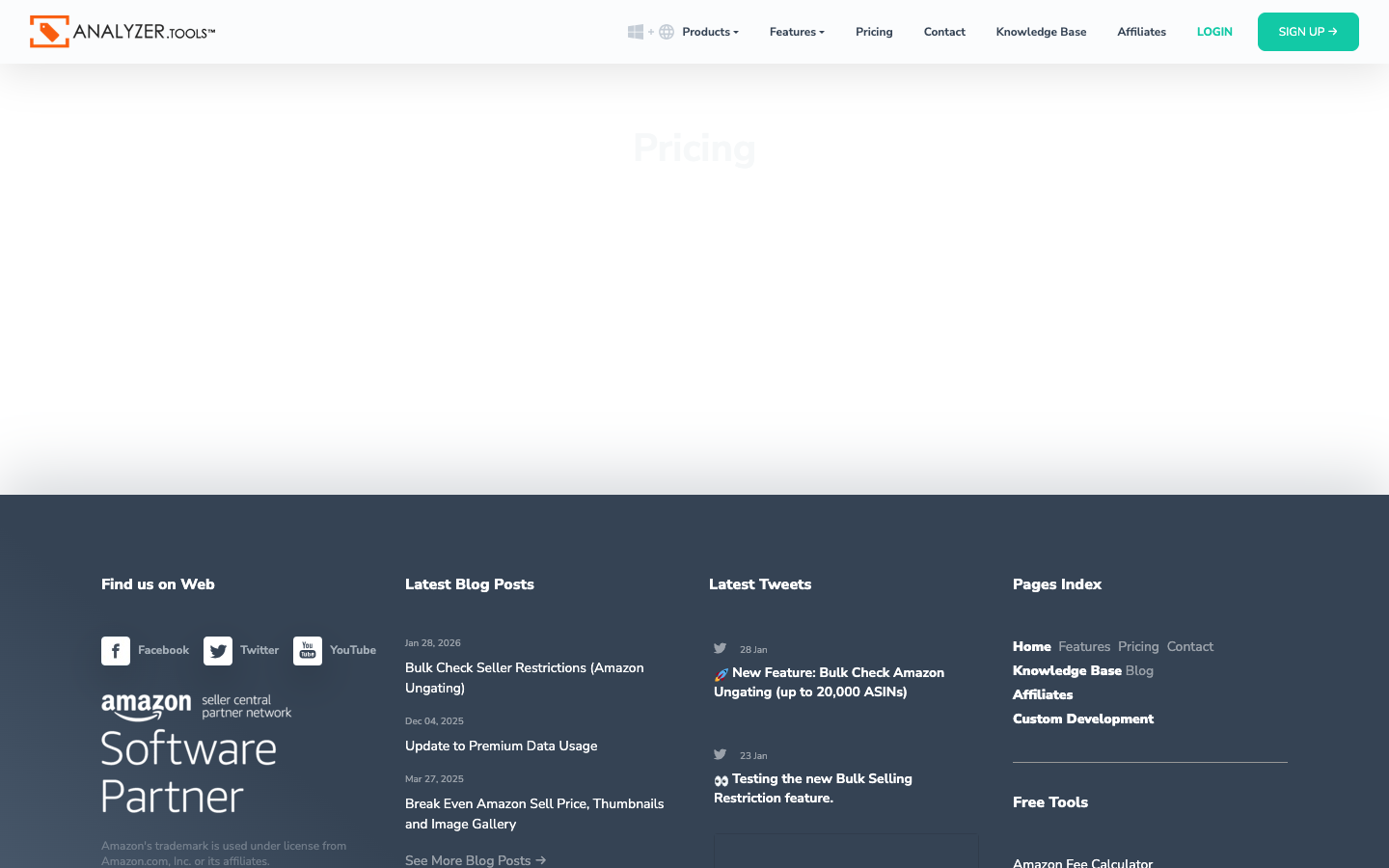1389x868 pixels.
Task: Open the Bulk Check Seller Restrictions post
Action: pos(524,678)
